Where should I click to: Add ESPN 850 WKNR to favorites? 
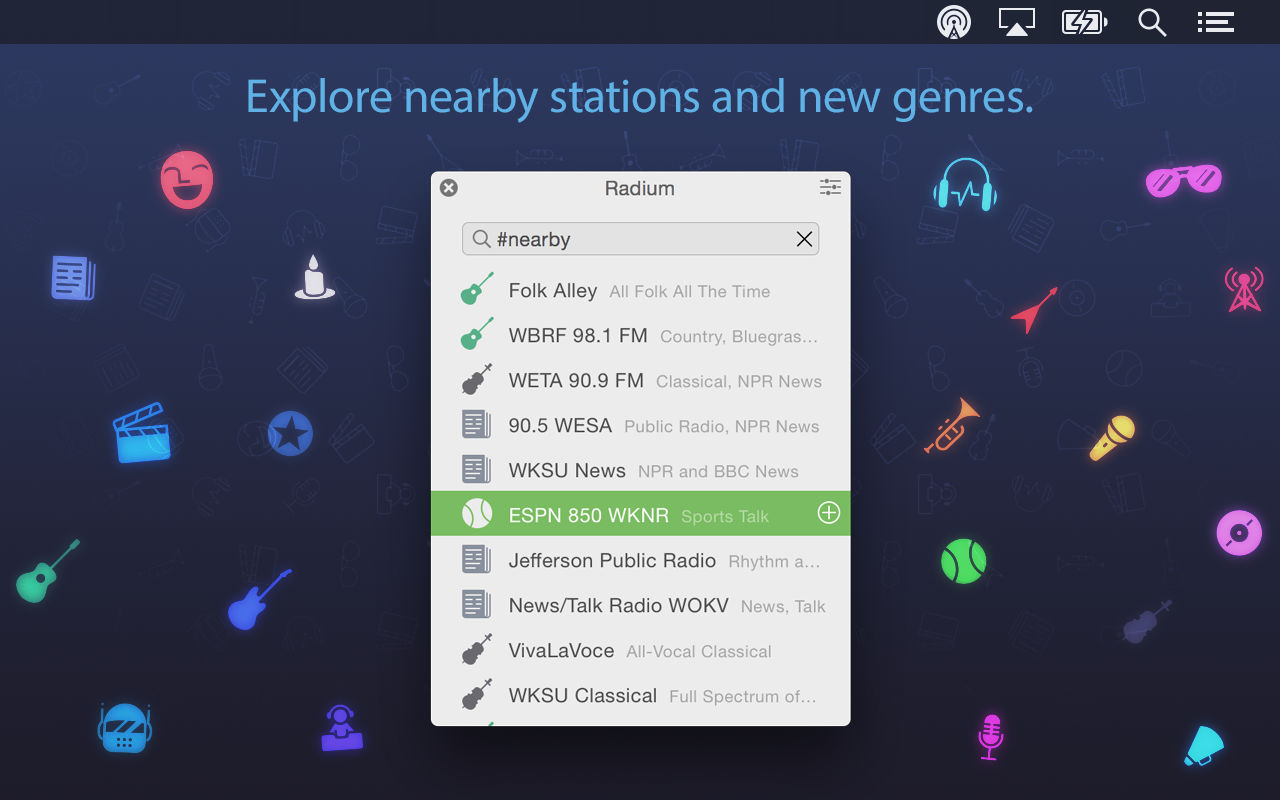[x=829, y=513]
